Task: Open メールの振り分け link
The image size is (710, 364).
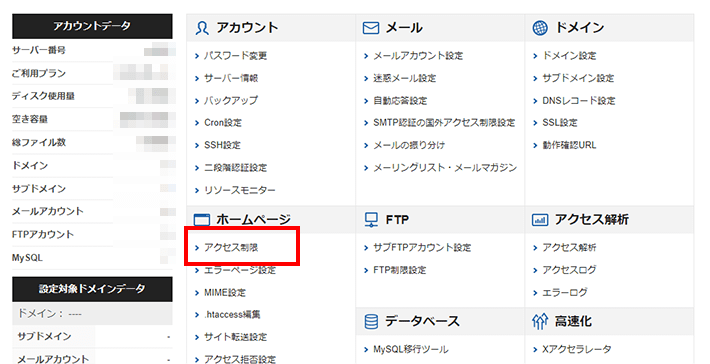Action: (409, 145)
